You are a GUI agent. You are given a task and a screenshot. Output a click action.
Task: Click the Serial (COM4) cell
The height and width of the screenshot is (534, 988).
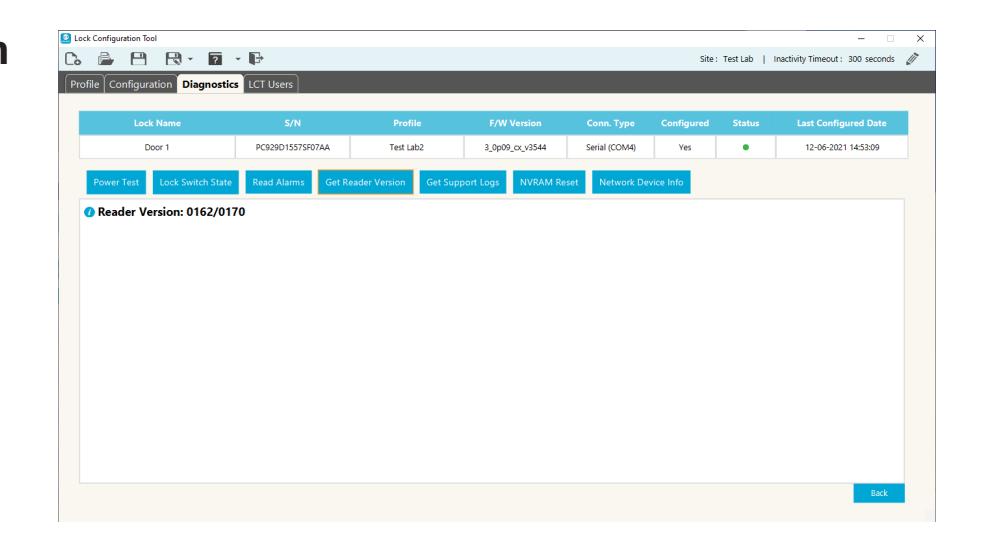coord(611,148)
